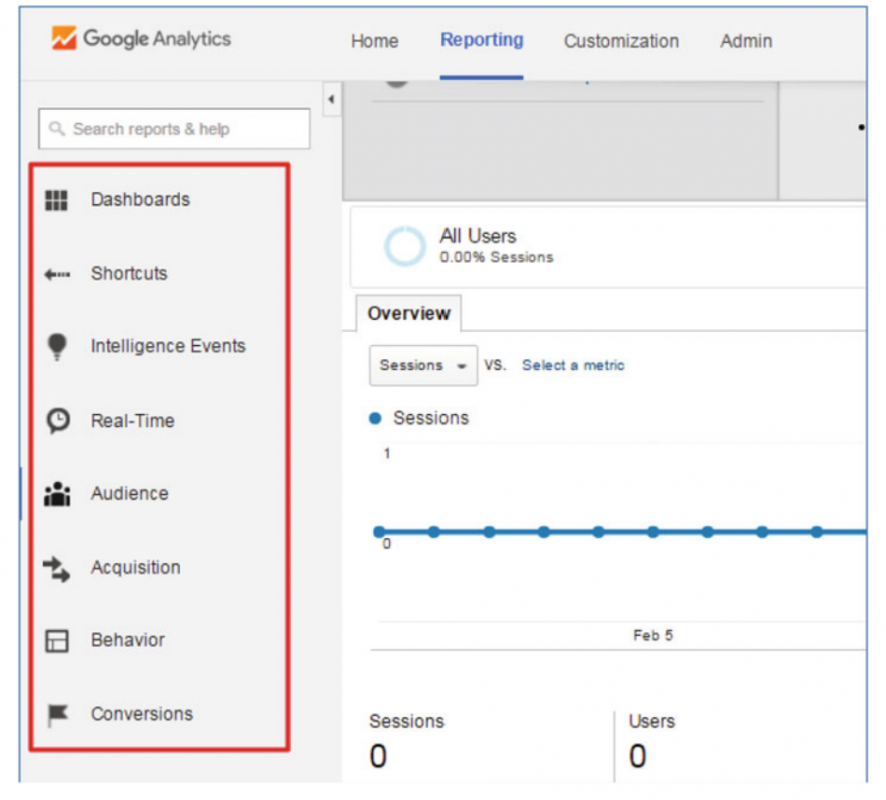
Task: Click the search magnifier icon
Action: point(57,129)
